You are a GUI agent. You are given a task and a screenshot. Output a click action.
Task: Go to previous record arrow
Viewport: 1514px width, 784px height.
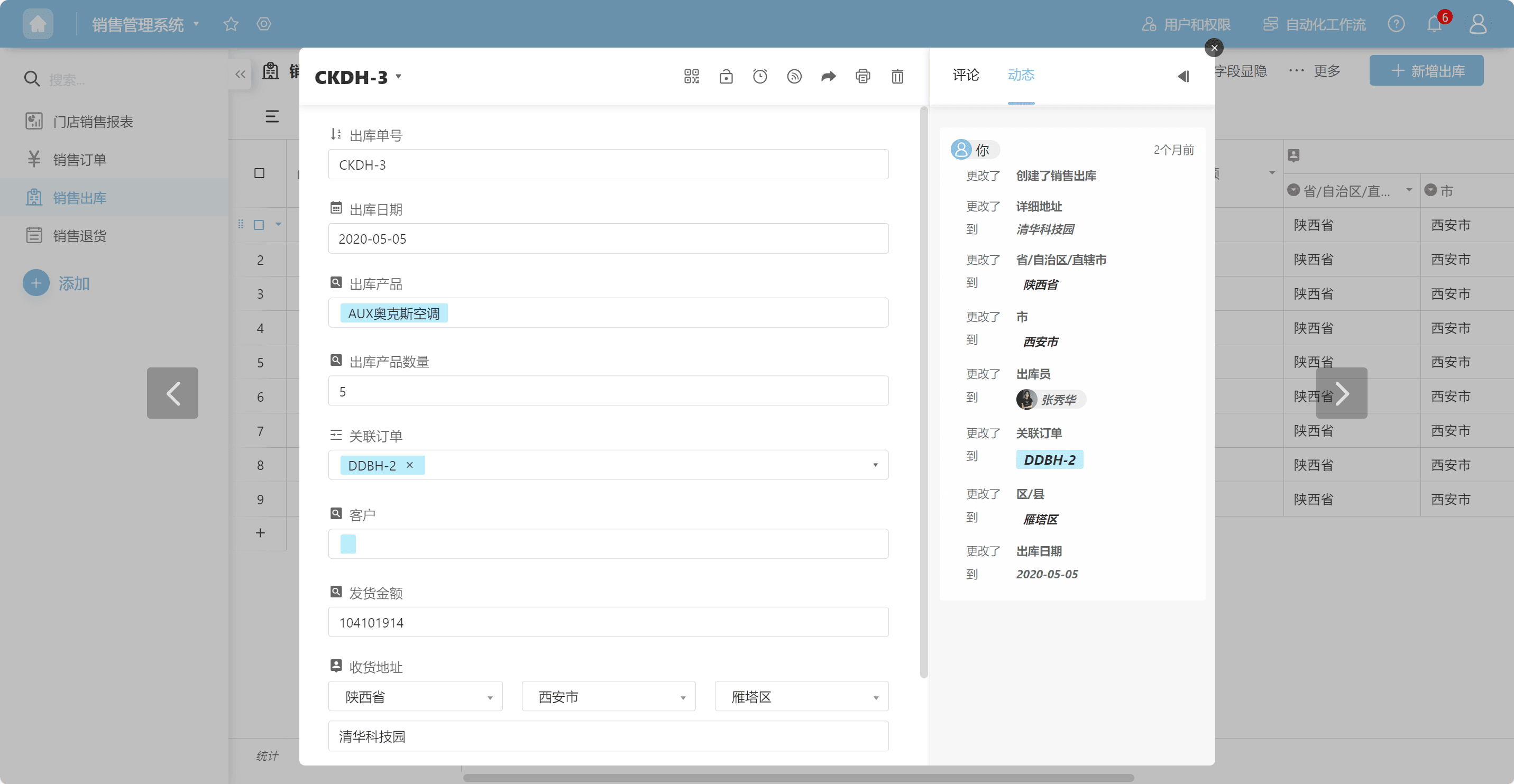pyautogui.click(x=172, y=393)
